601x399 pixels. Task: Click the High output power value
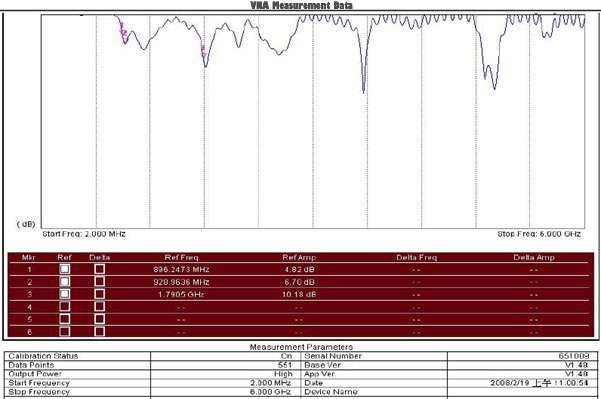tap(283, 374)
